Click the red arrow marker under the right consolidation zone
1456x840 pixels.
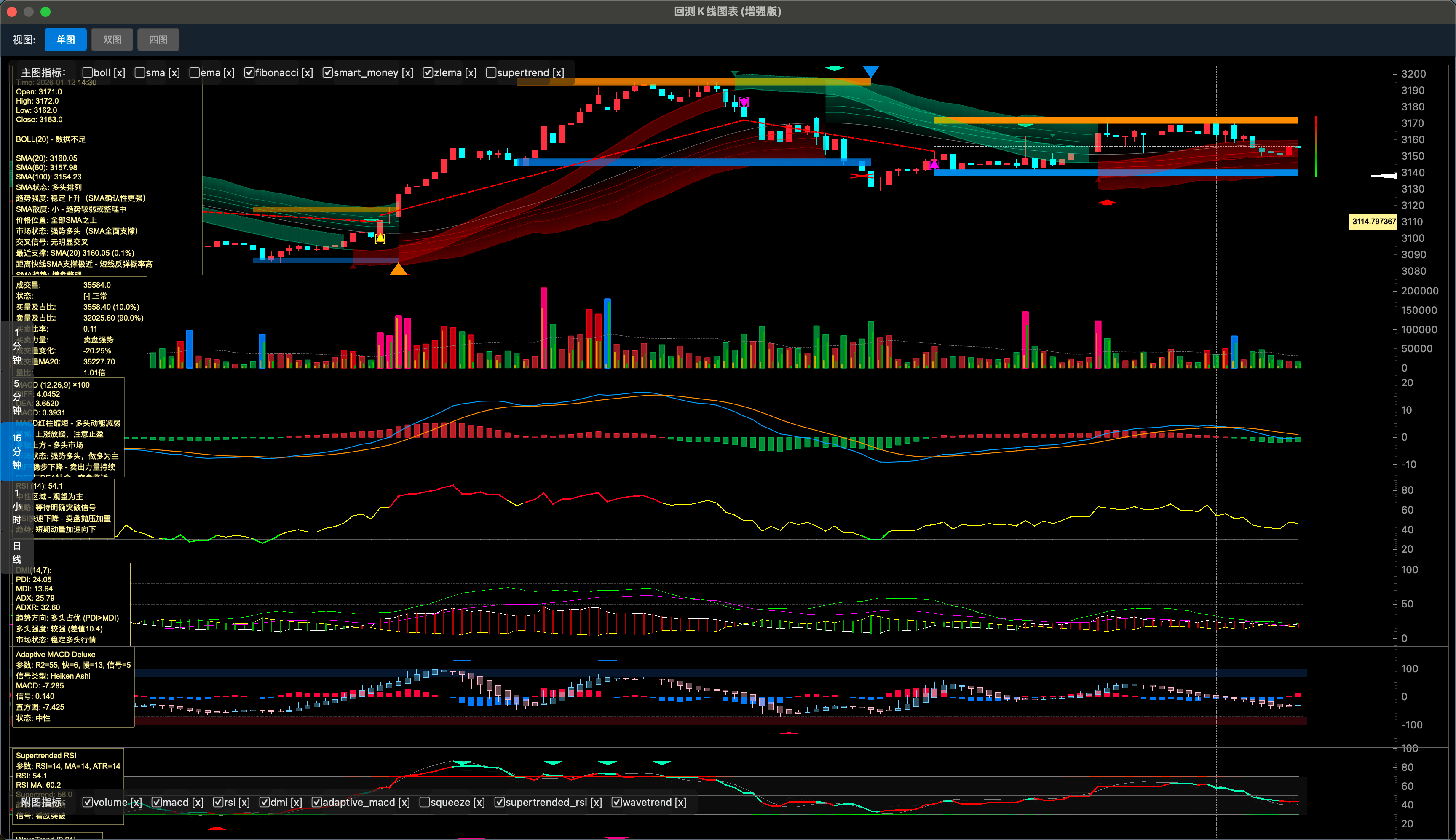pyautogui.click(x=1106, y=203)
